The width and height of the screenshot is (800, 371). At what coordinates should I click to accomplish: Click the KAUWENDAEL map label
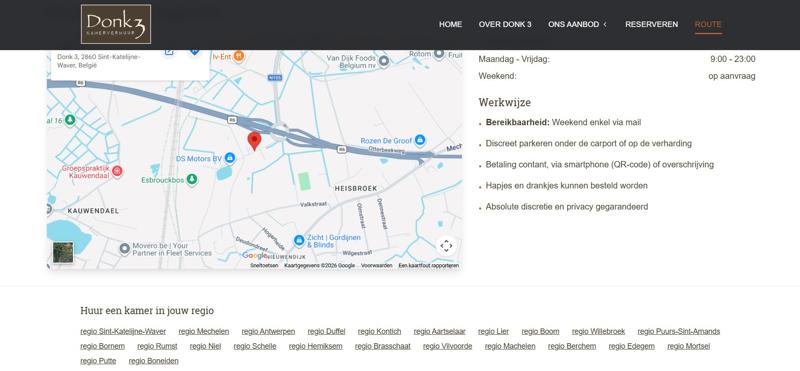[93, 210]
